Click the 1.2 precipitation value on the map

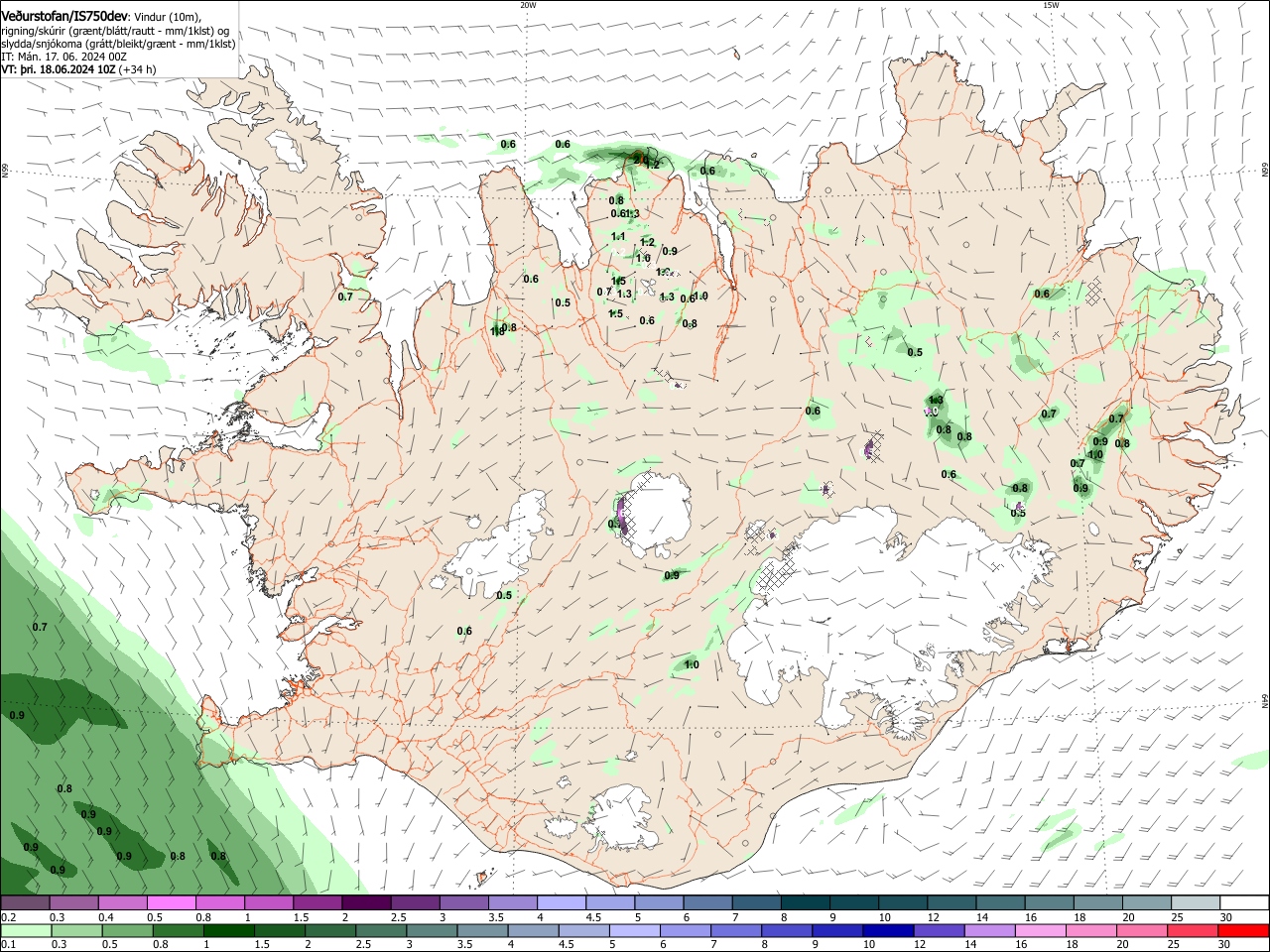[648, 242]
